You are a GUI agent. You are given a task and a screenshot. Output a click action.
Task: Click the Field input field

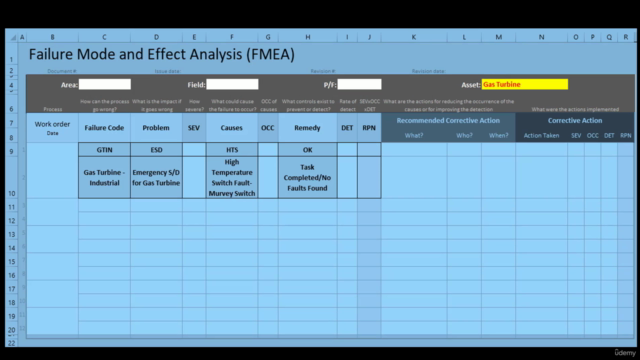(x=232, y=84)
